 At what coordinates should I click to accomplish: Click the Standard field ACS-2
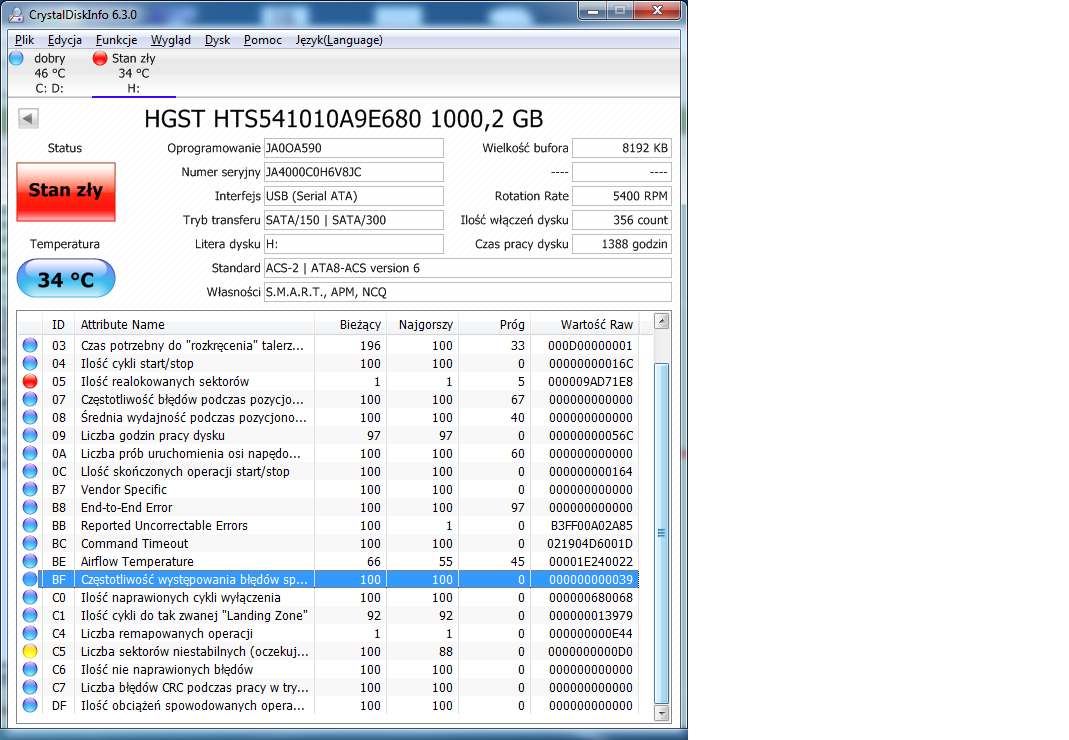tap(468, 268)
